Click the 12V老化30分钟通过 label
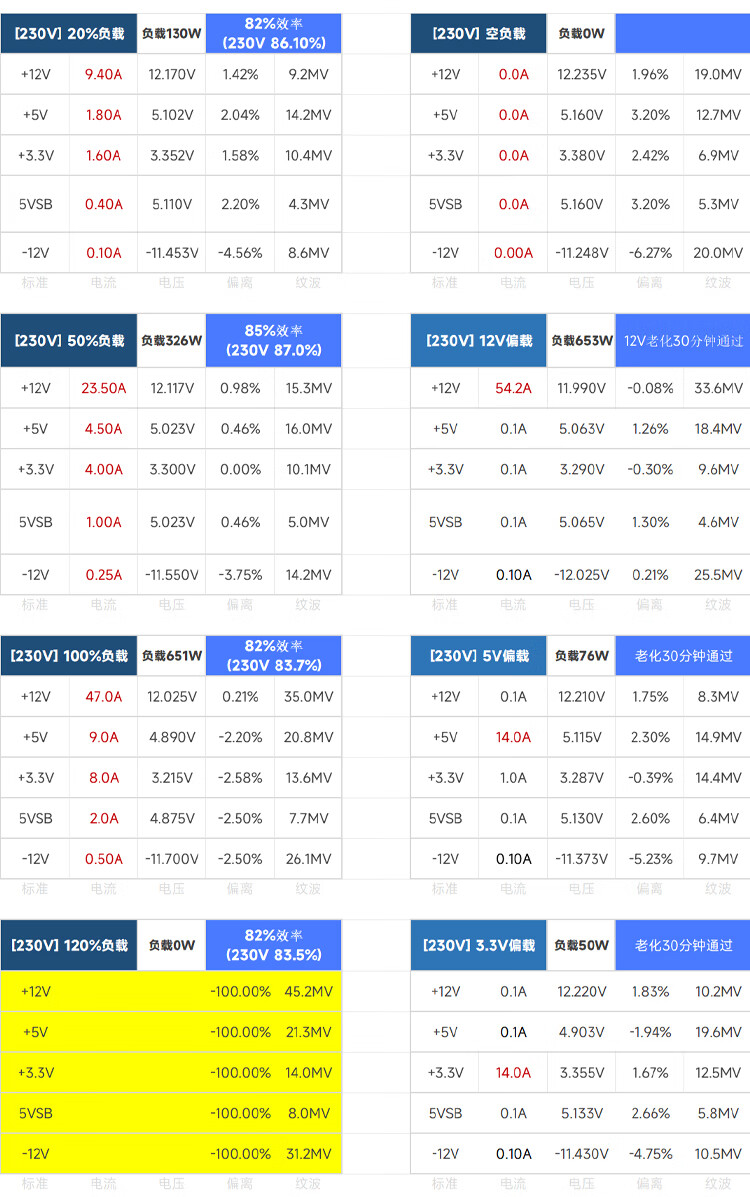Screen dimensions: 750x1197 click(x=683, y=340)
